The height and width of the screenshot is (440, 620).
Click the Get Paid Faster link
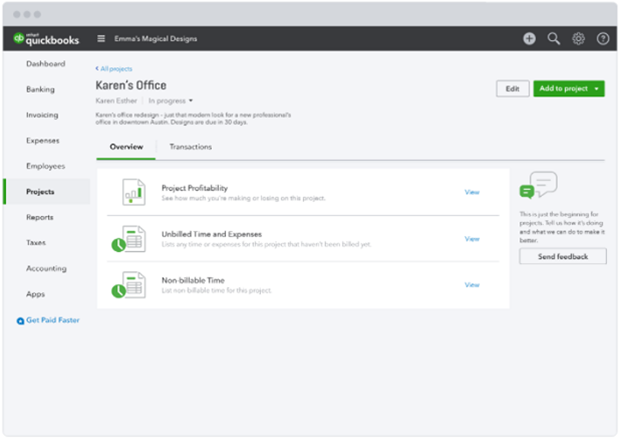coord(53,320)
